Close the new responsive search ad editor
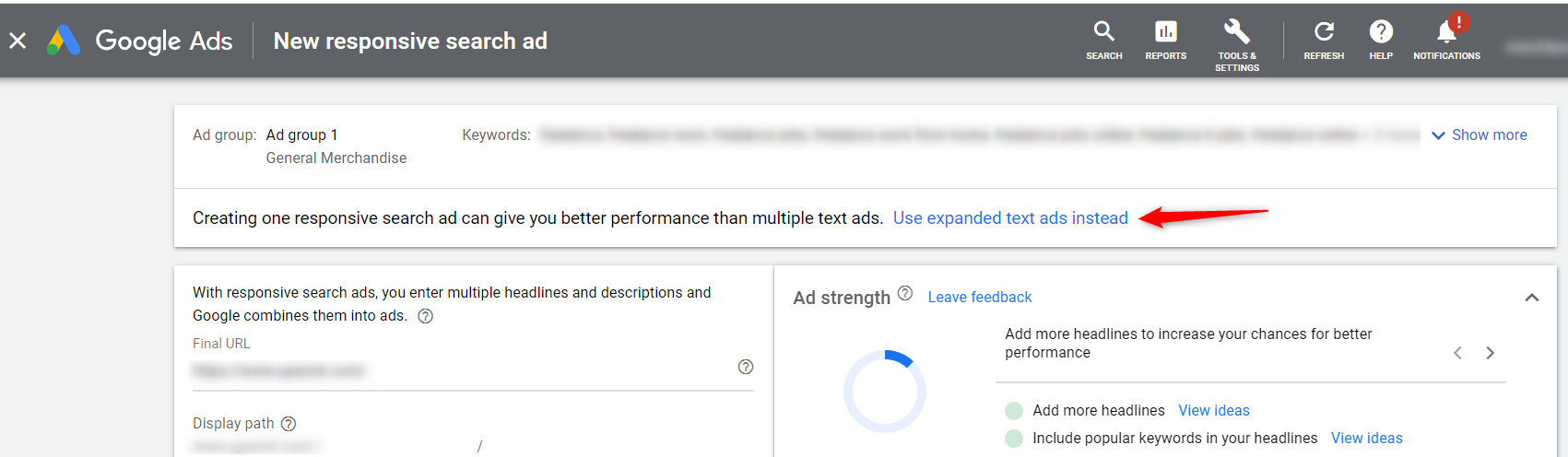Viewport: 1568px width, 457px height. click(x=18, y=41)
